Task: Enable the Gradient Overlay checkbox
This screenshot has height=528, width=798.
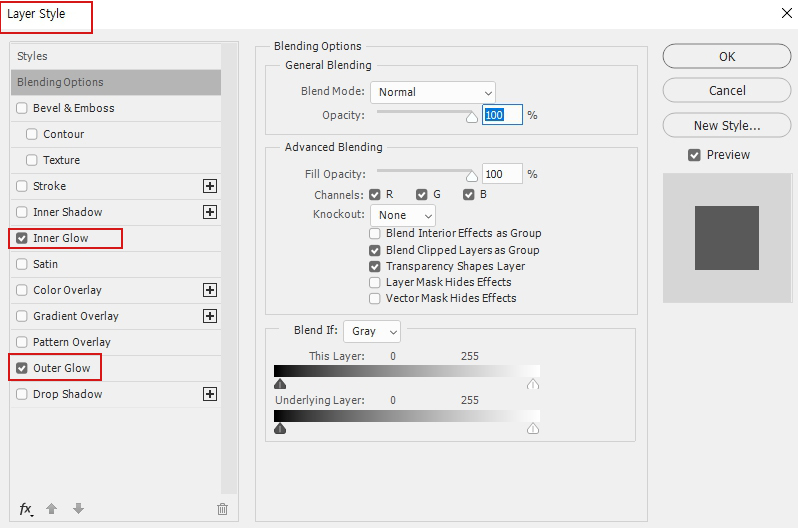Action: [21, 316]
